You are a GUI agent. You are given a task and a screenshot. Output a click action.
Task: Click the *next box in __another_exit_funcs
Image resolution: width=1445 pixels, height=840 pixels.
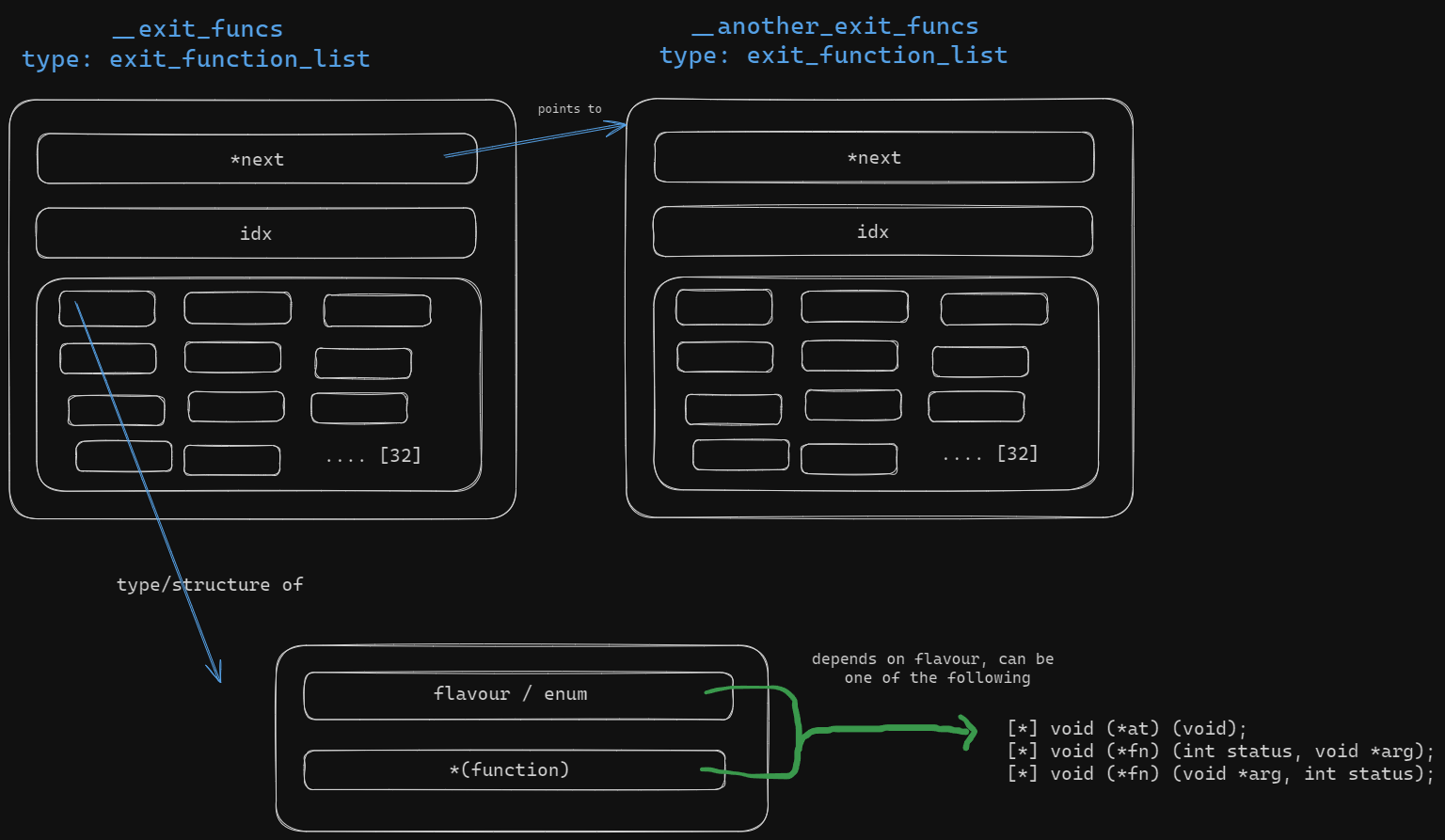pos(874,158)
